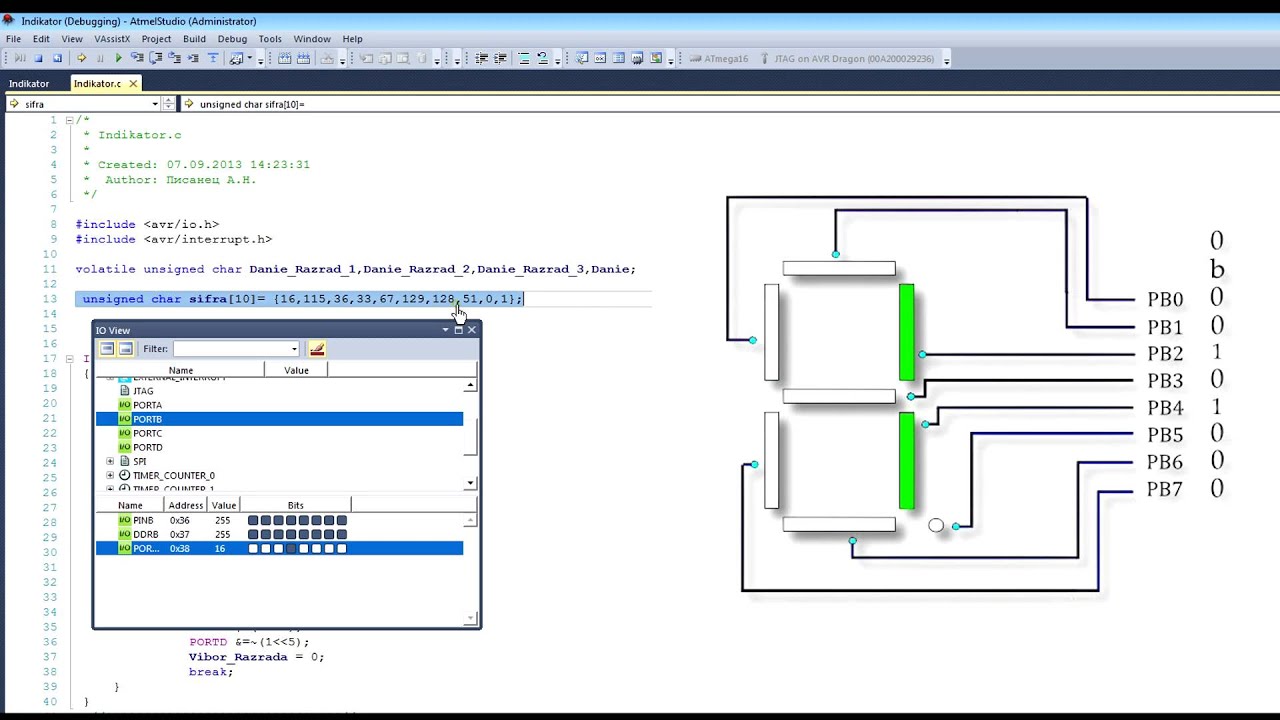Expand the SPI tree node
Screen dimensions: 1280x720
[x=110, y=461]
